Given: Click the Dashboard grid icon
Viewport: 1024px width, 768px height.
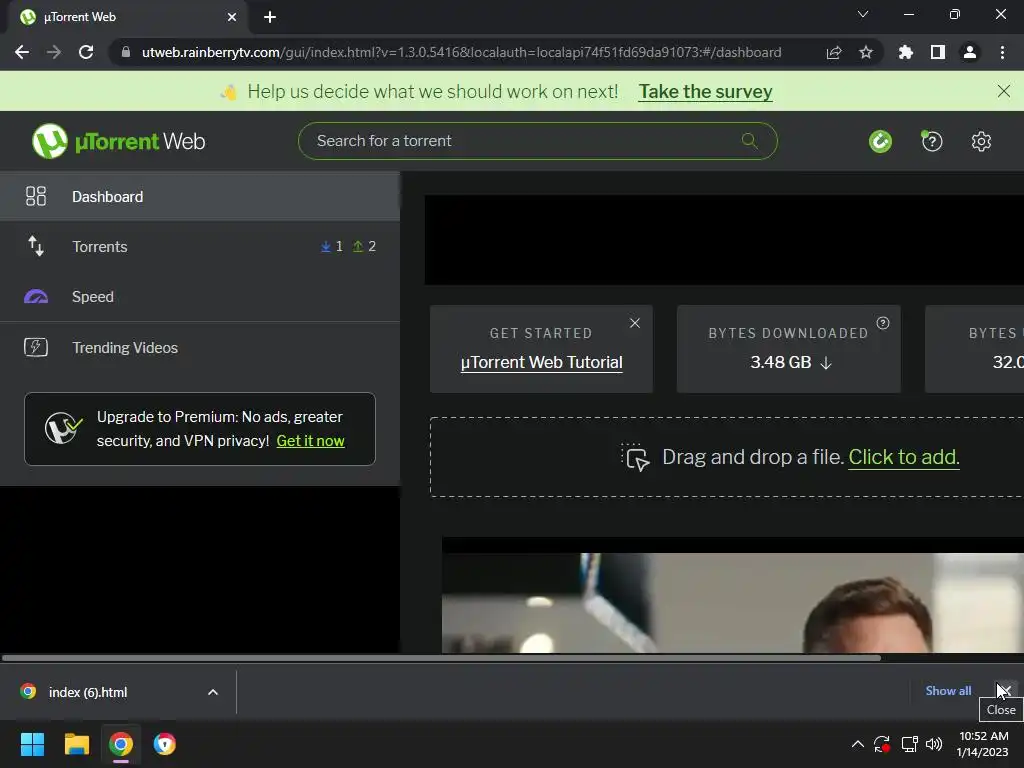Looking at the screenshot, I should (36, 196).
